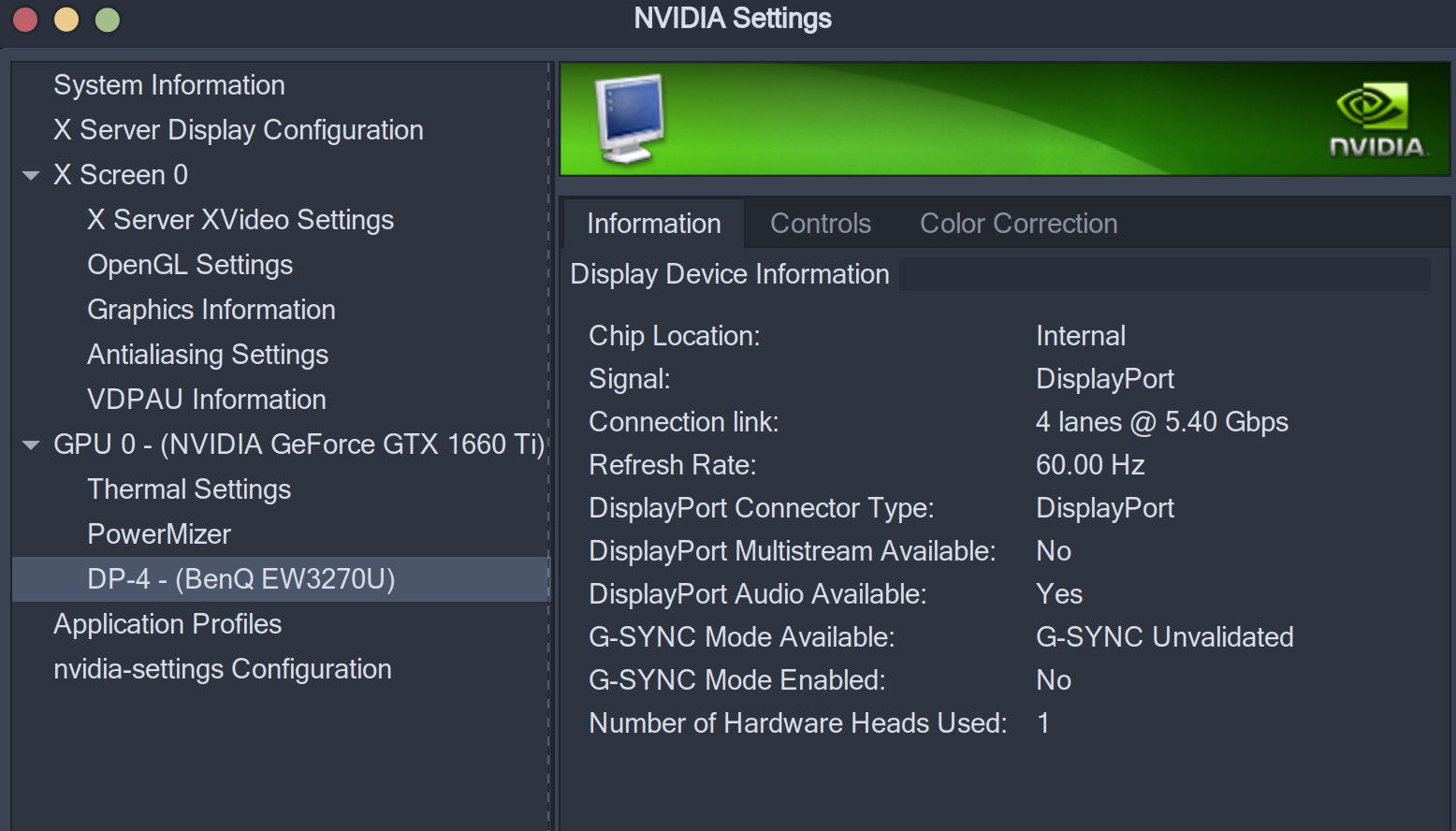Select the X Screen 0 entry

[121, 175]
